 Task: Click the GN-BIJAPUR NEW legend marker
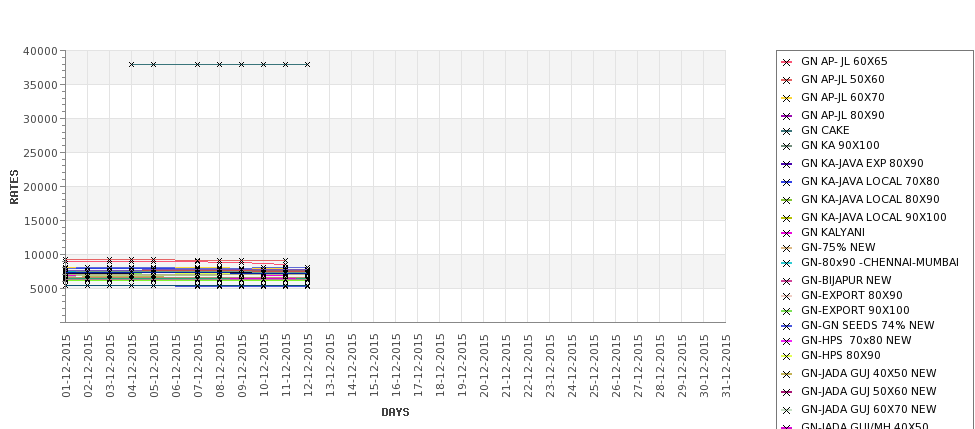[787, 282]
